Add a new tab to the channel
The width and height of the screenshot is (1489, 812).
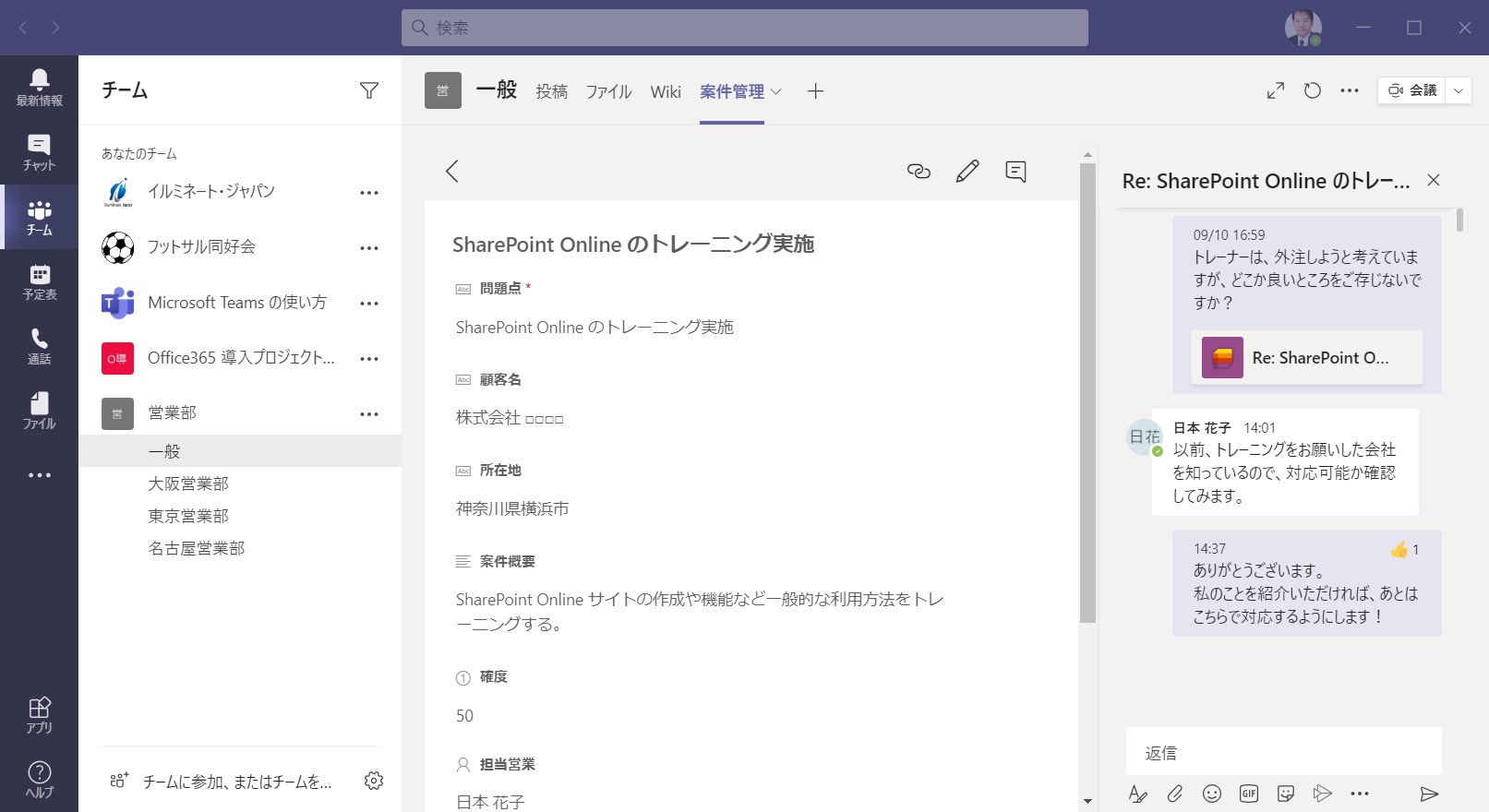pos(815,90)
